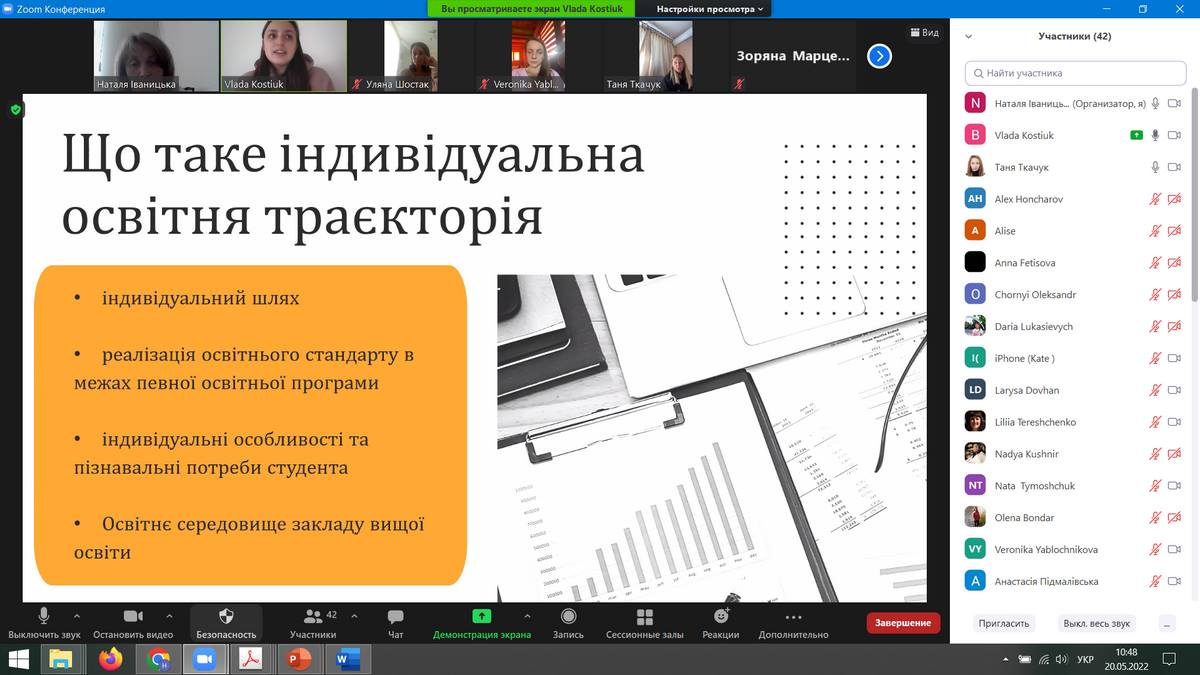Click the green encryption shield icon
The image size is (1200, 675).
15,109
